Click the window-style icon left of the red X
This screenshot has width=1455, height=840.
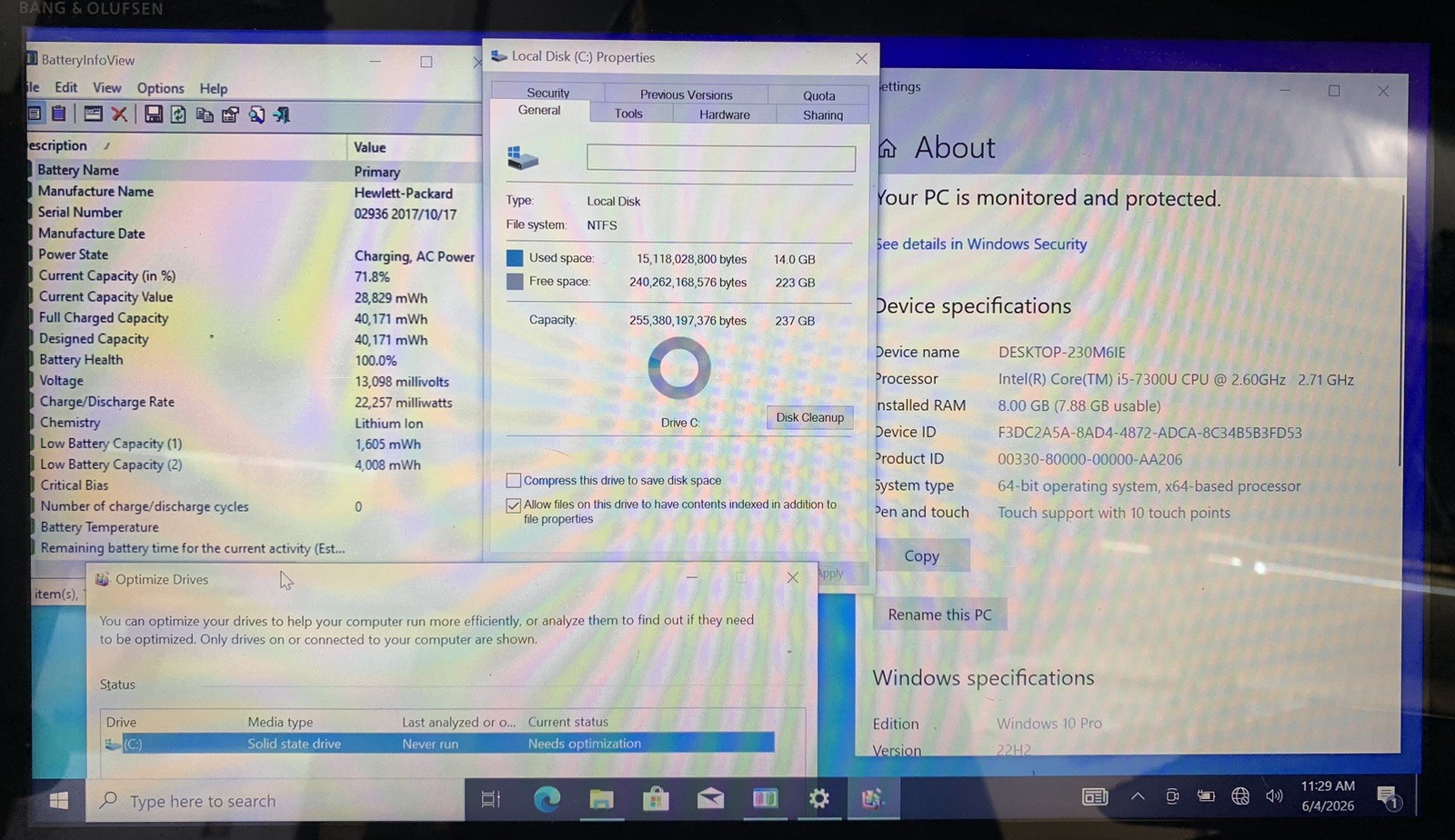[x=93, y=114]
